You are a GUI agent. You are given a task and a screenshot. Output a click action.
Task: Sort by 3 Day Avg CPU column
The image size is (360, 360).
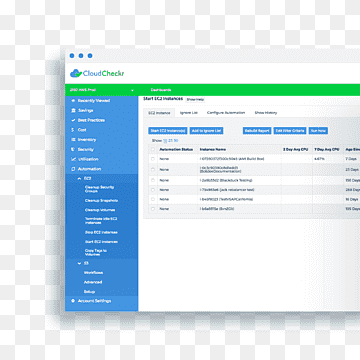pos(295,149)
